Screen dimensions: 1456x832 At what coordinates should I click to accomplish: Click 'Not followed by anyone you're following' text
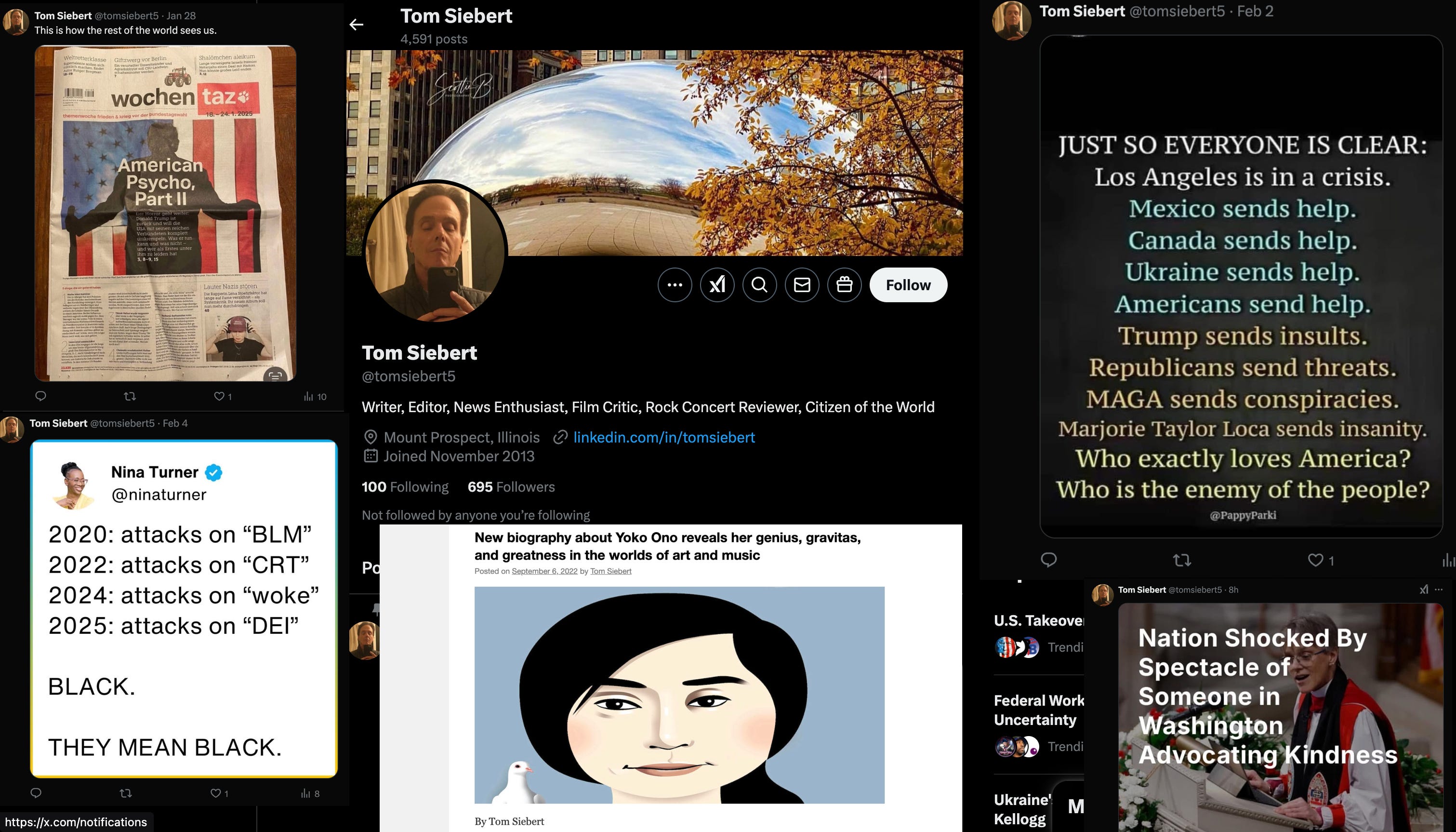click(x=476, y=515)
